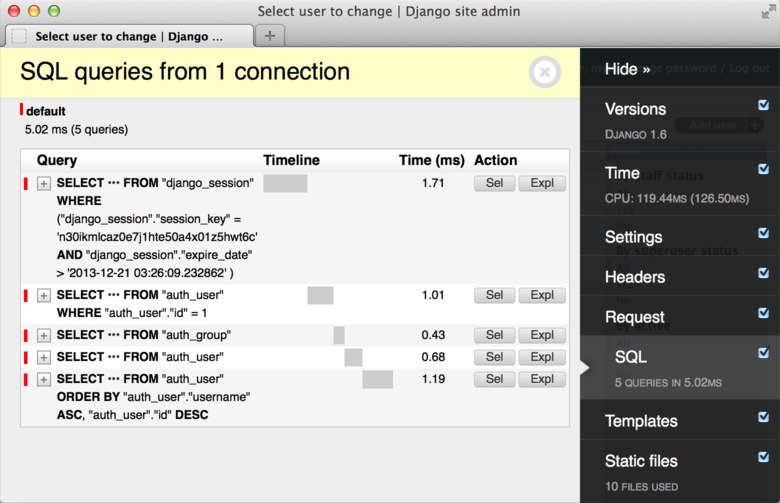Open the Time panel
The width and height of the screenshot is (780, 503).
[622, 173]
